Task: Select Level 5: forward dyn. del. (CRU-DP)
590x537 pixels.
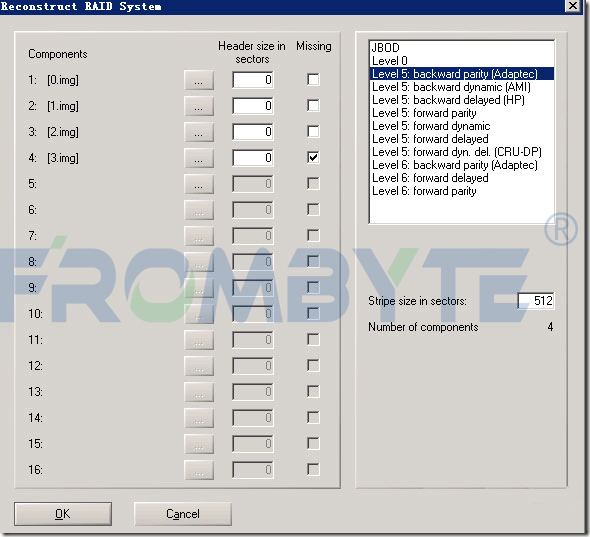Action: (x=461, y=152)
